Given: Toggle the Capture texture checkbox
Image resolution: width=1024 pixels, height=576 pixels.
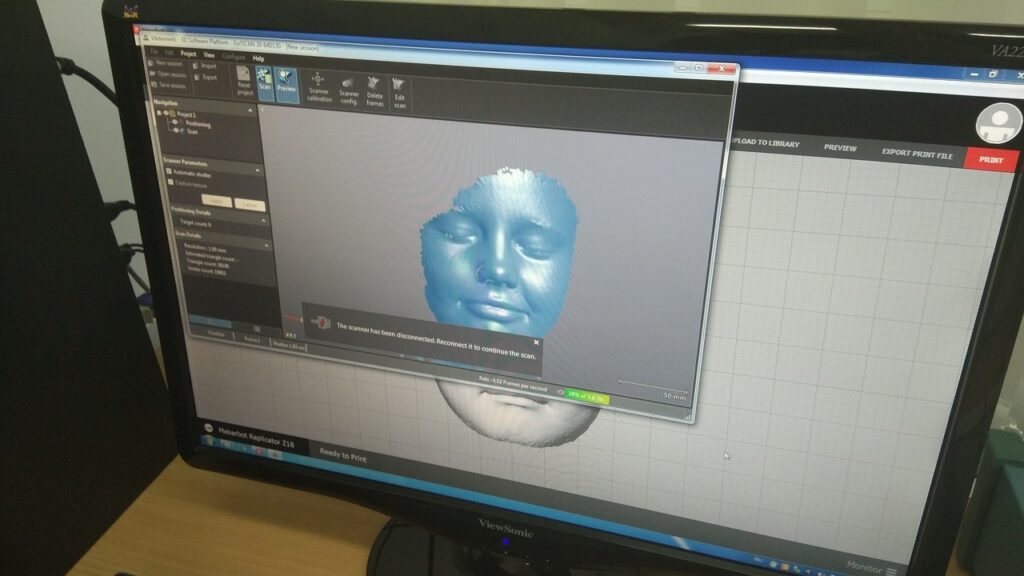Looking at the screenshot, I should [x=170, y=182].
